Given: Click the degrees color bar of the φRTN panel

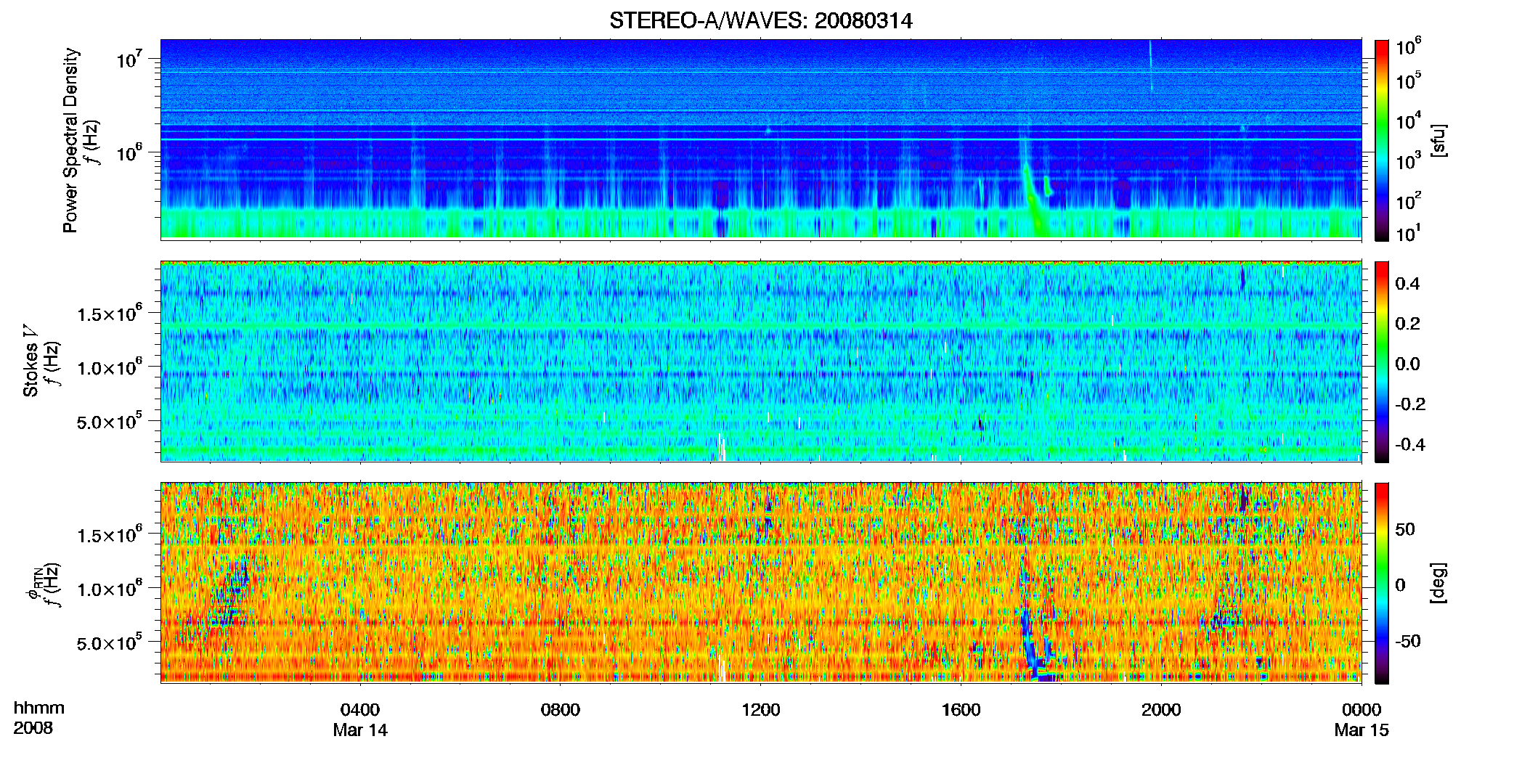Looking at the screenshot, I should click(1382, 583).
